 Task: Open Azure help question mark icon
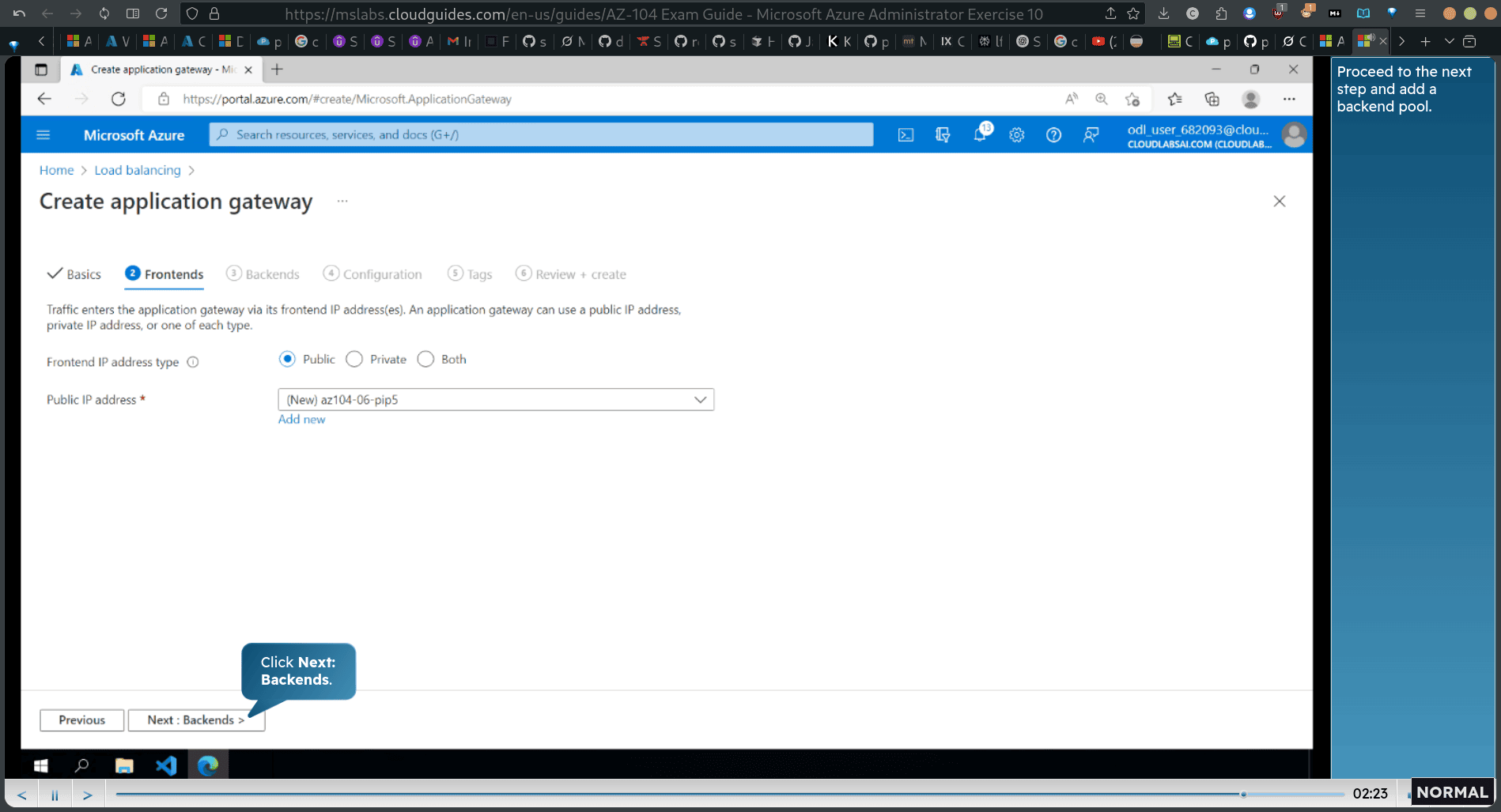[x=1053, y=135]
